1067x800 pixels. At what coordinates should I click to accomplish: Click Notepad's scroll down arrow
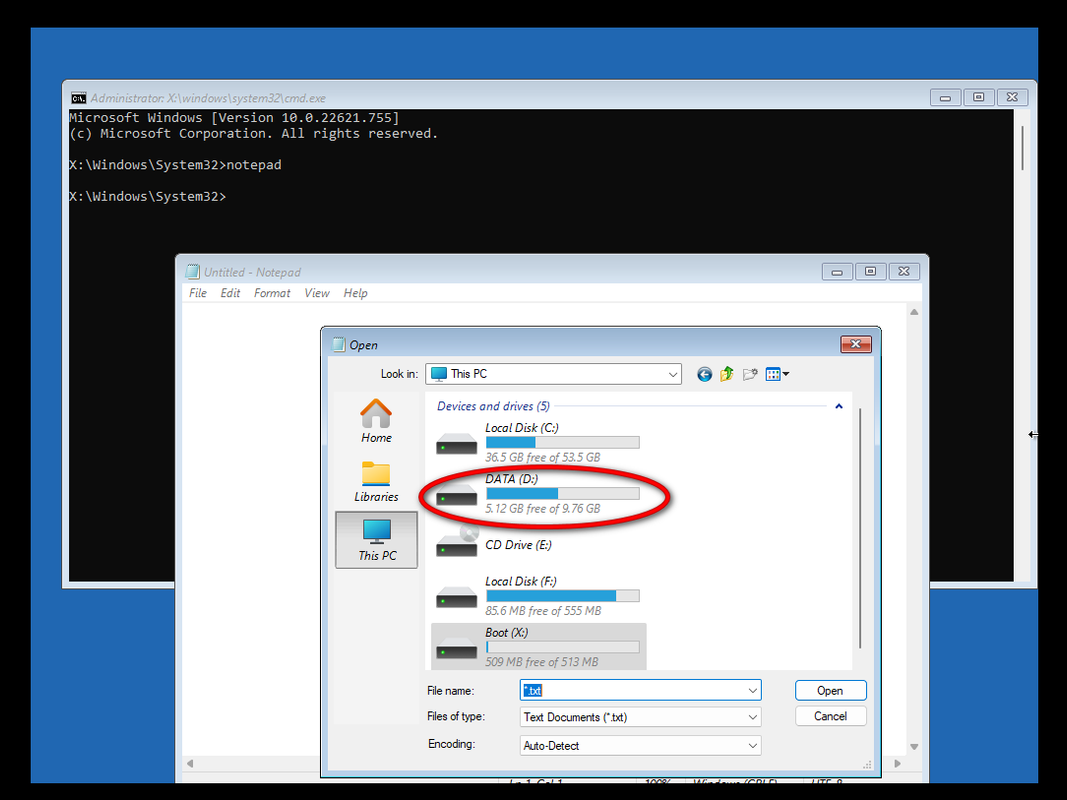pos(914,747)
